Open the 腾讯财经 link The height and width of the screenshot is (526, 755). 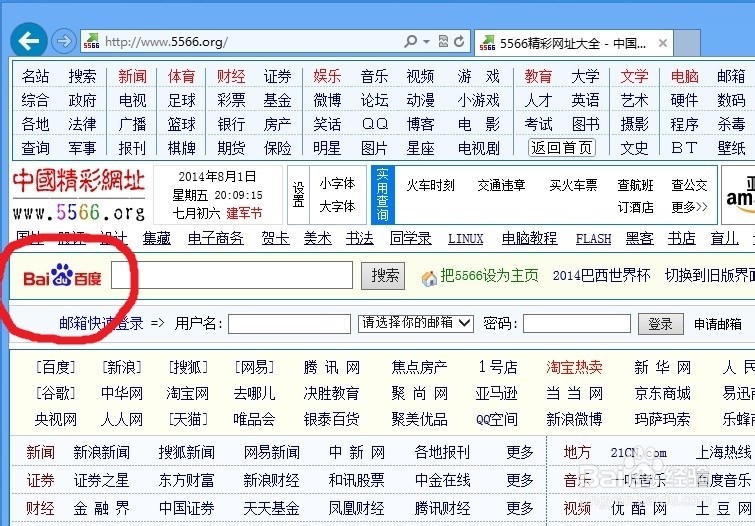coord(442,508)
